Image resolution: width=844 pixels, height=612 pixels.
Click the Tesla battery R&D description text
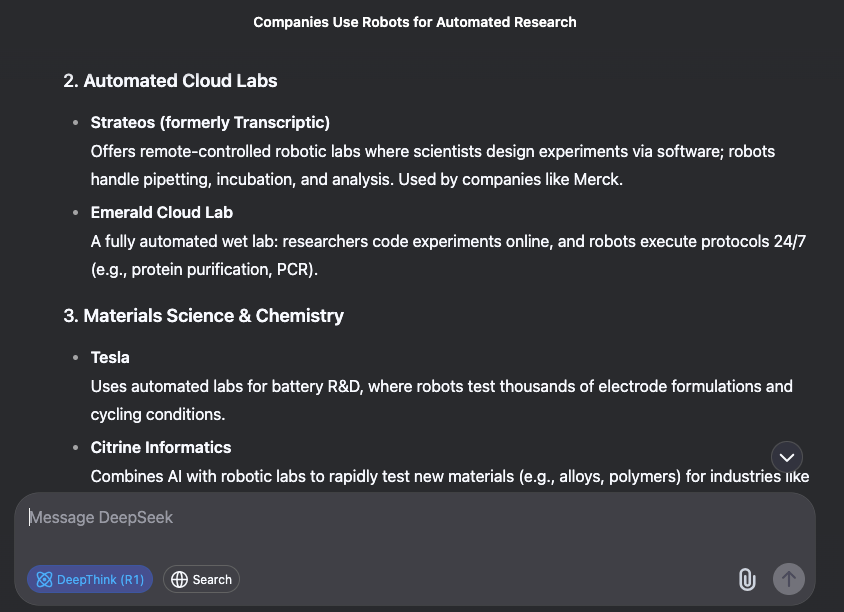441,386
